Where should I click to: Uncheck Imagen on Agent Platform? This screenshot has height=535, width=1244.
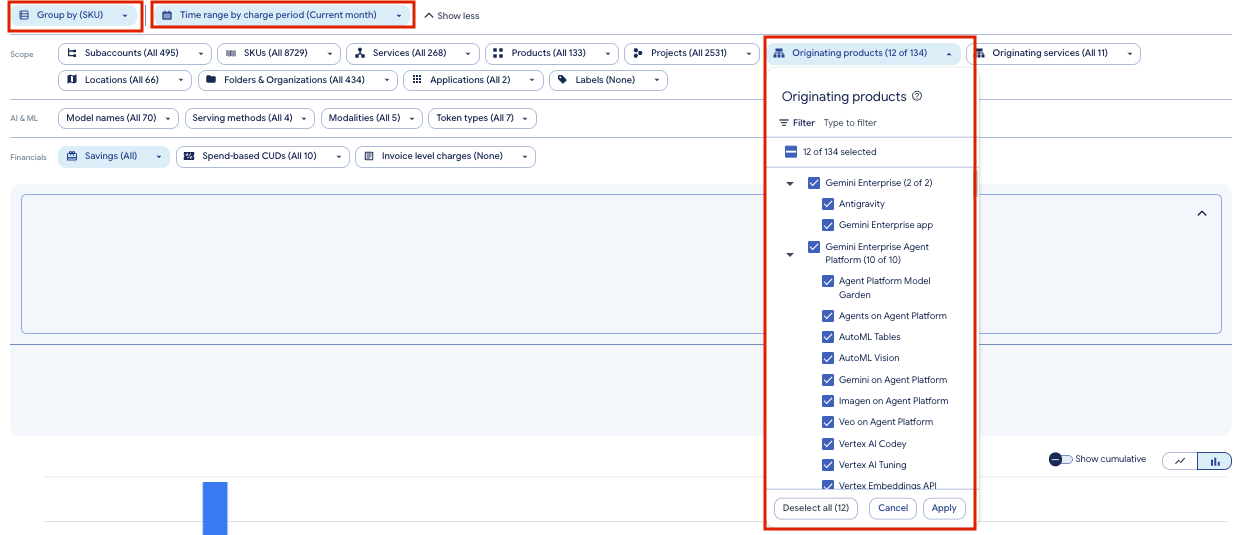[828, 401]
